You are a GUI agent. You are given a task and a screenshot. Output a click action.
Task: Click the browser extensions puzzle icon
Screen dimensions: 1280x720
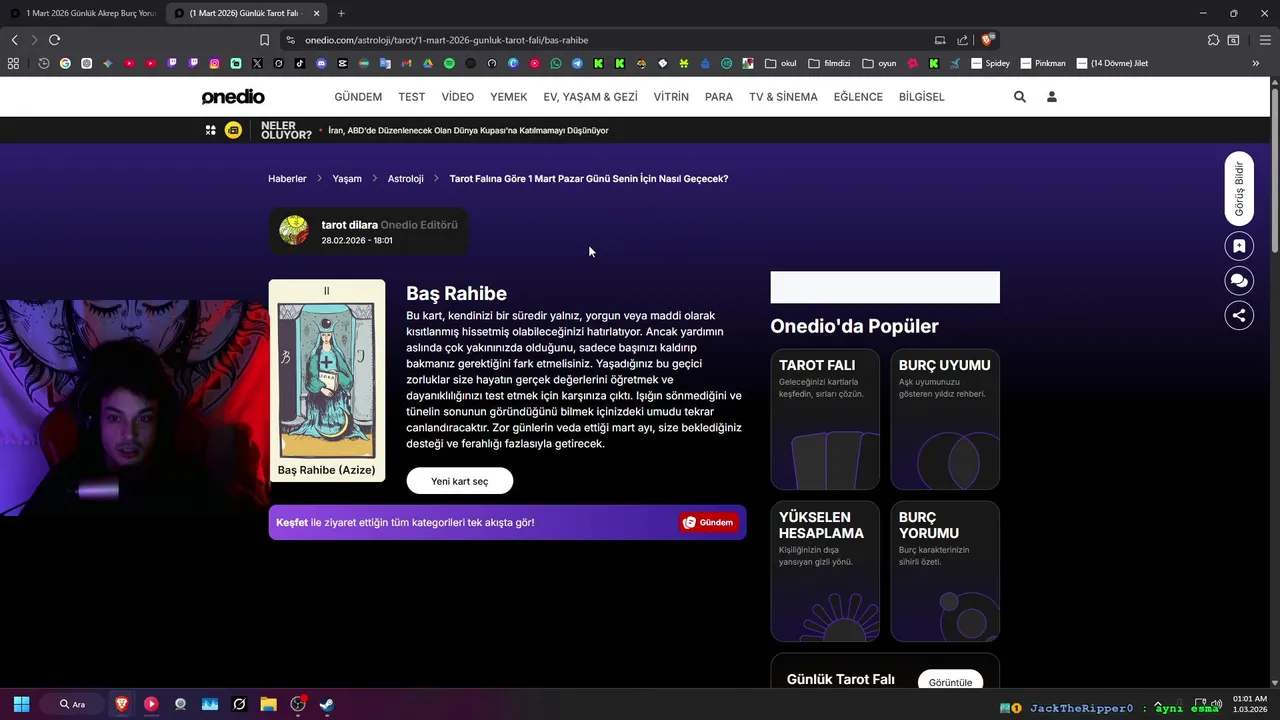click(1213, 40)
